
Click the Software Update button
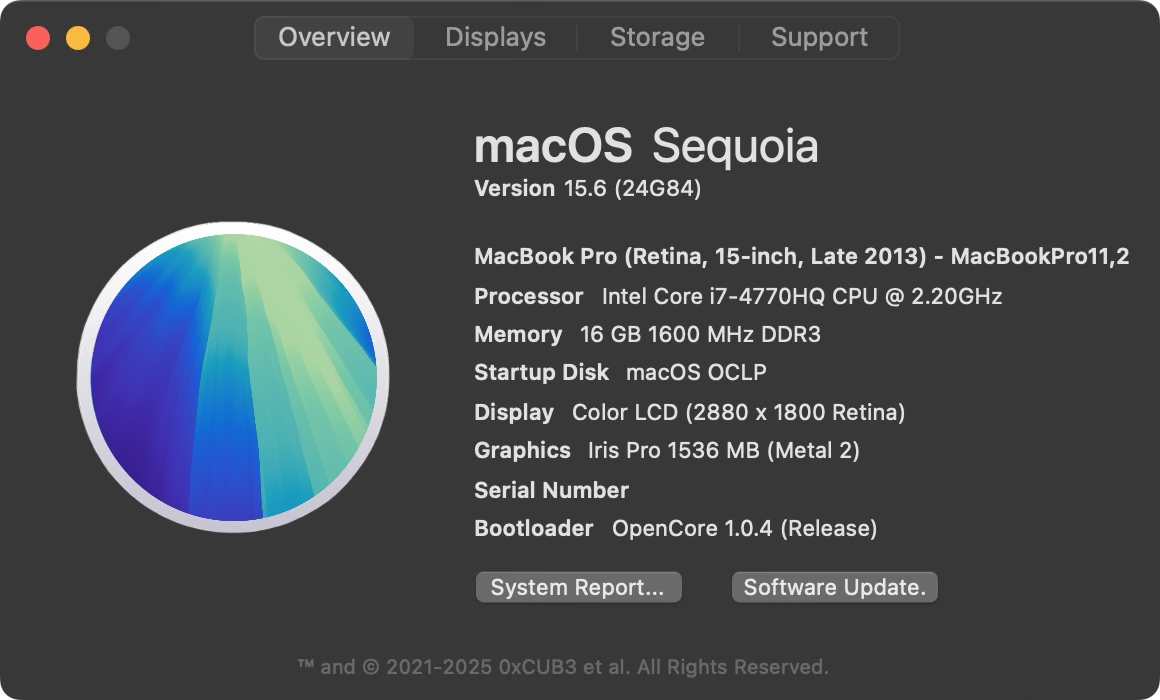[x=834, y=588]
